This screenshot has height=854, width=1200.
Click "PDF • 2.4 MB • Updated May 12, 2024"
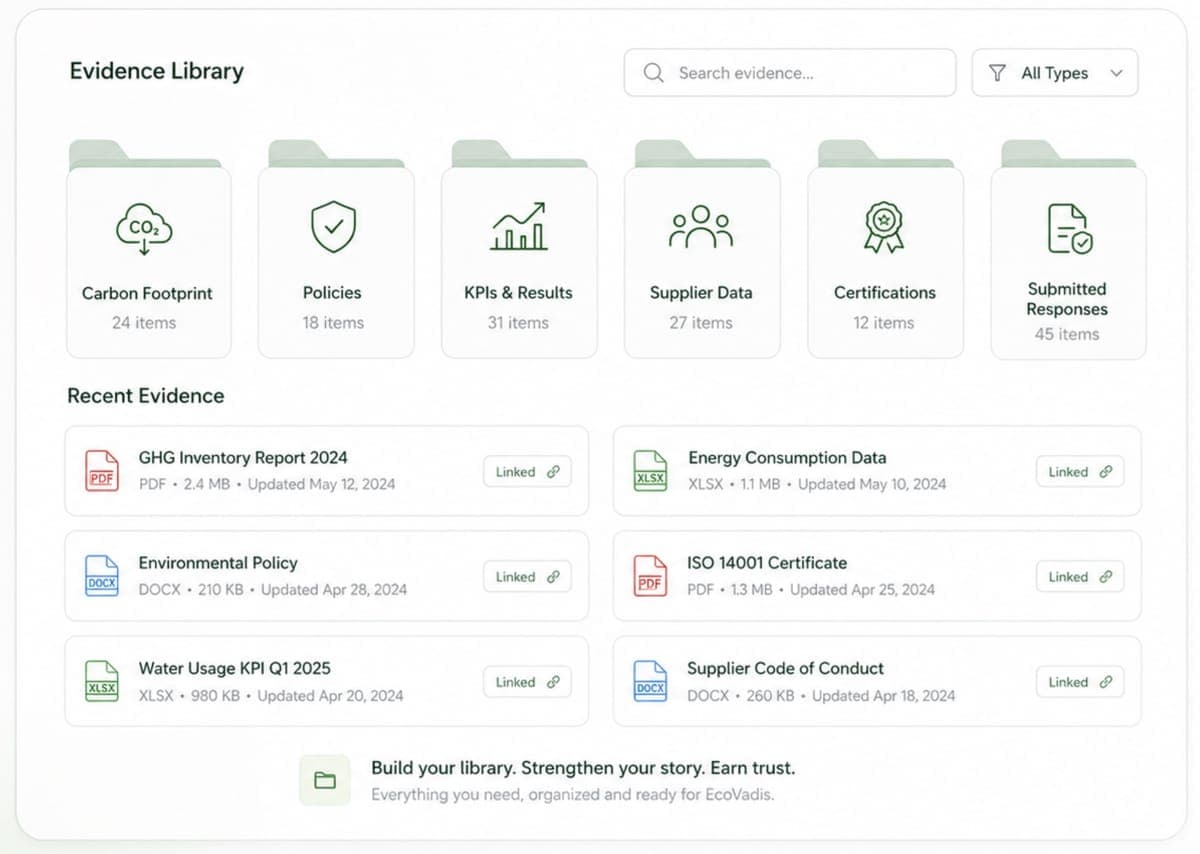[267, 484]
